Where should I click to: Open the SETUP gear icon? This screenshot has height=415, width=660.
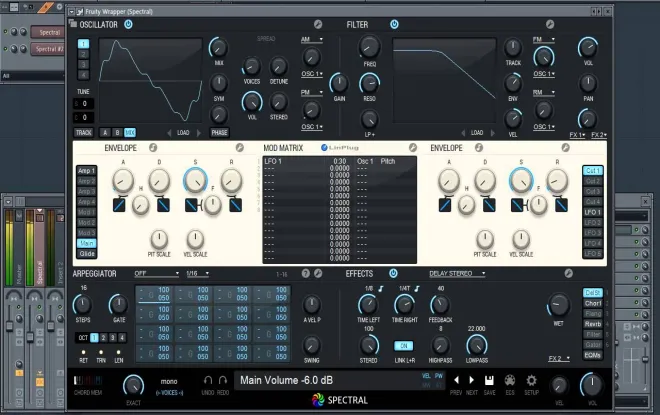point(532,380)
